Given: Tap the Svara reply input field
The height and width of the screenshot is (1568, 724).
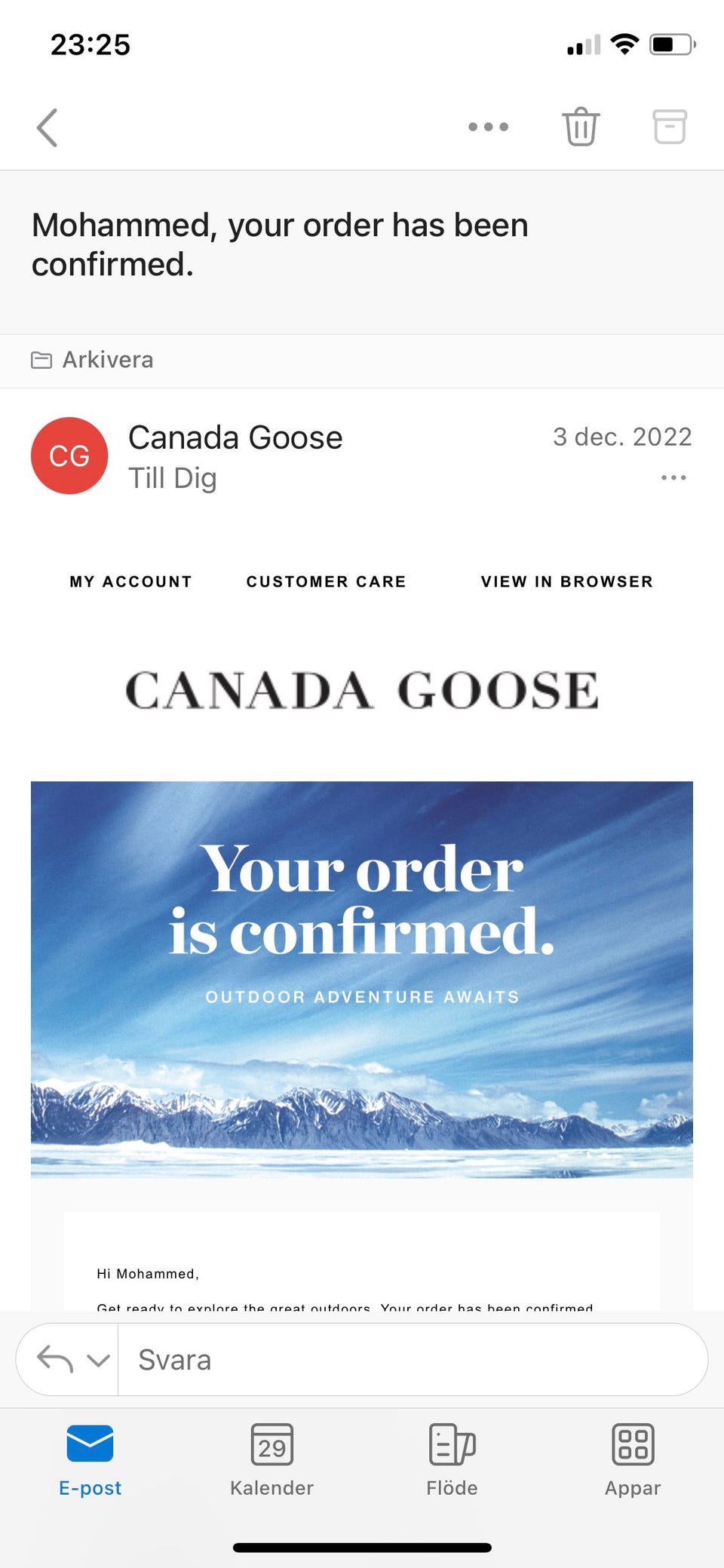Looking at the screenshot, I should point(413,1360).
